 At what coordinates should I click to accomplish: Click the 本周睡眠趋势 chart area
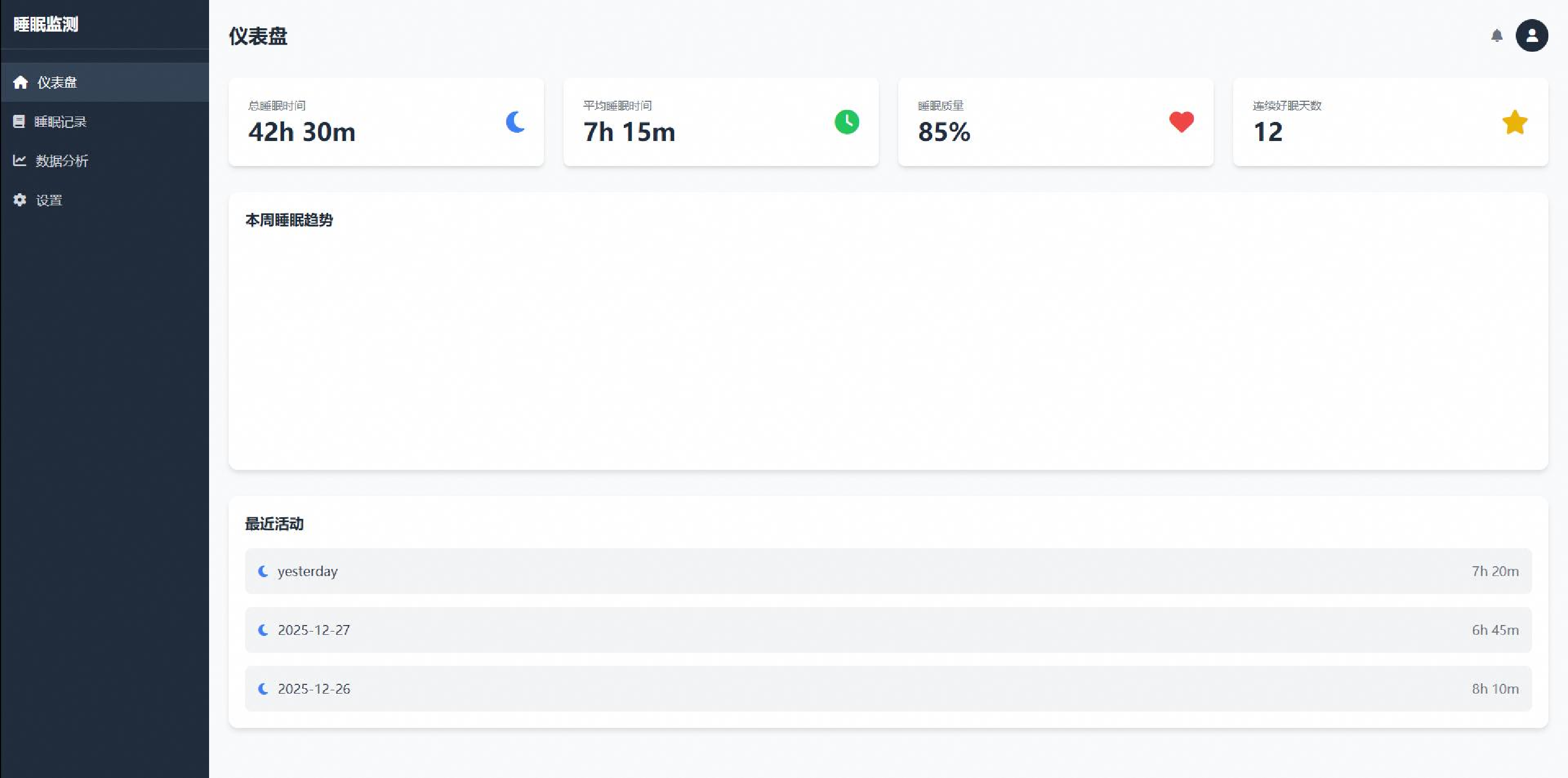[887, 347]
